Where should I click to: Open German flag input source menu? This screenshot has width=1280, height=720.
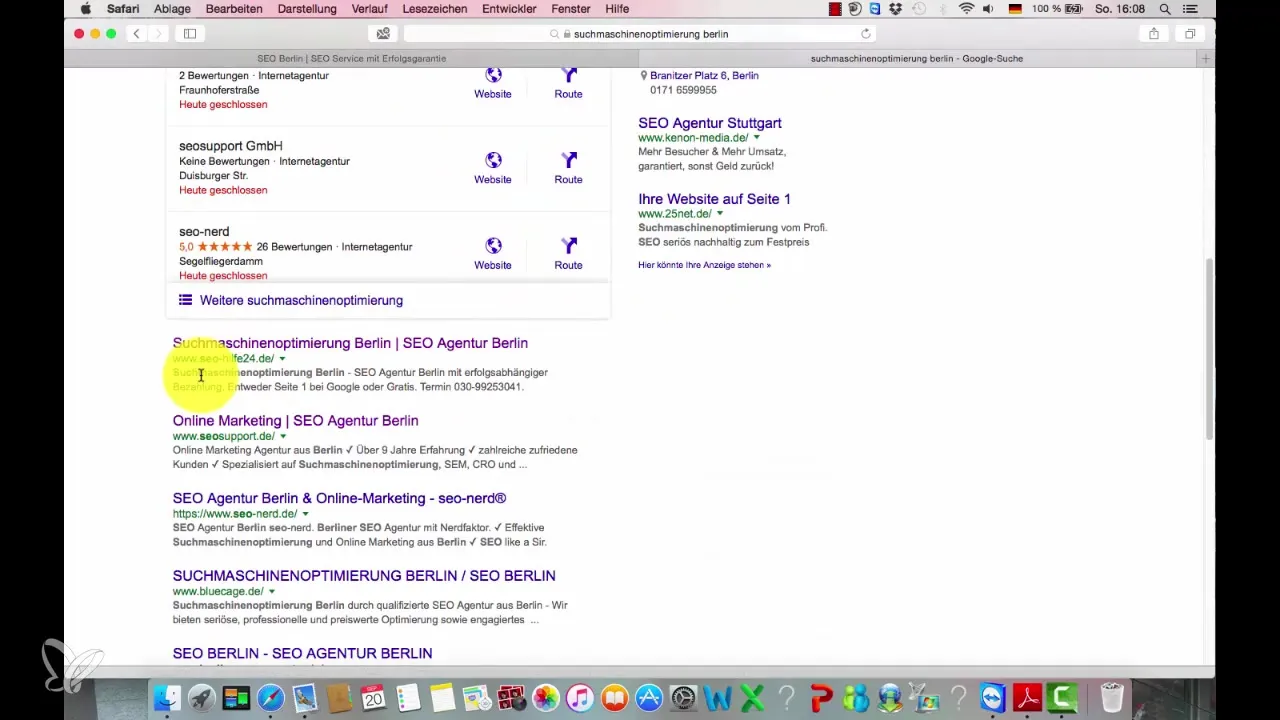pyautogui.click(x=1015, y=9)
